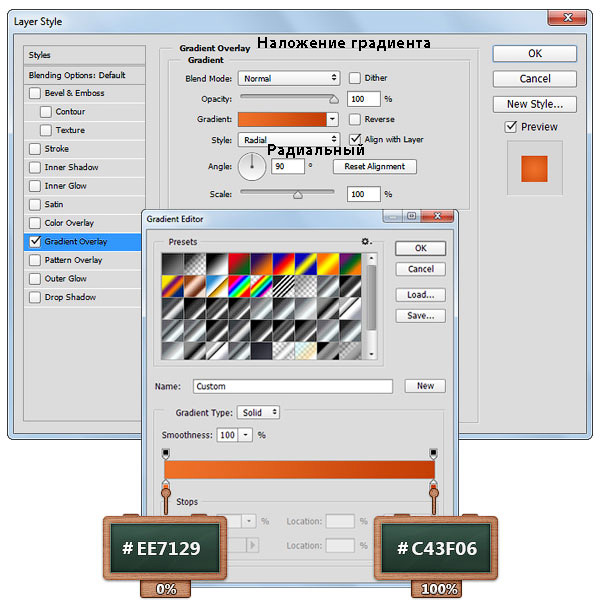Click OK in Layer Style dialog
Viewport: 600px width, 600px height.
535,54
